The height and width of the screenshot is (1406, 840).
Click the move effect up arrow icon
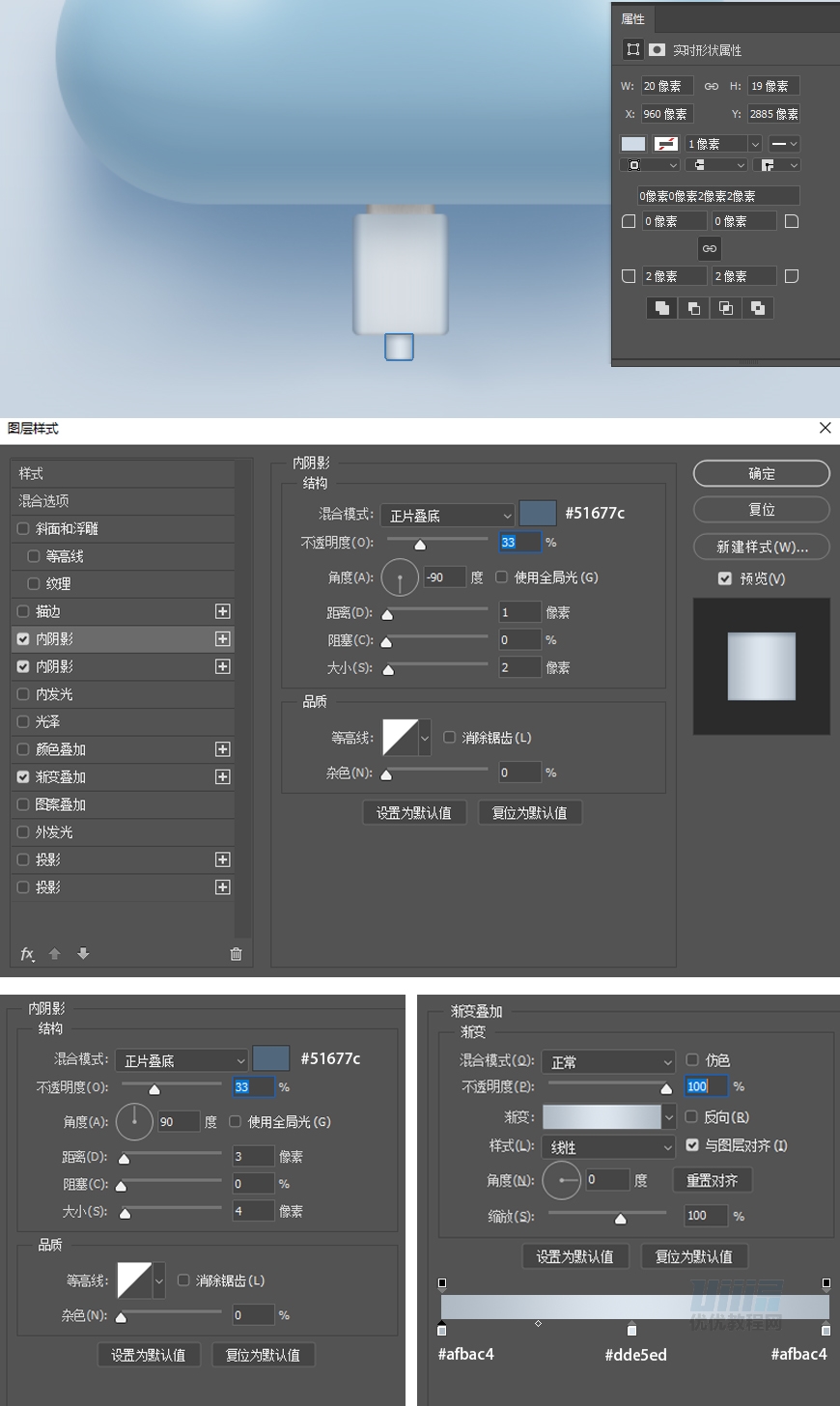tap(55, 954)
